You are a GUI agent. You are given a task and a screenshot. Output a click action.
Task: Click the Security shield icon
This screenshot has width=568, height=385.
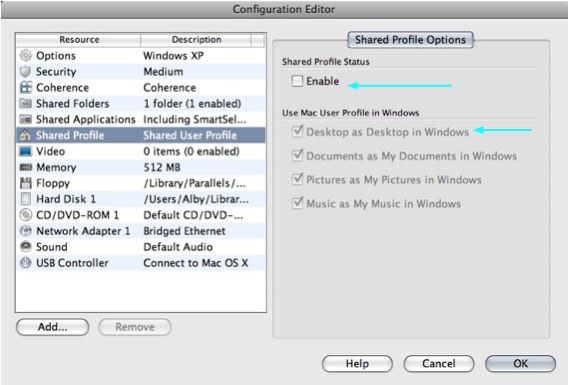(25, 71)
